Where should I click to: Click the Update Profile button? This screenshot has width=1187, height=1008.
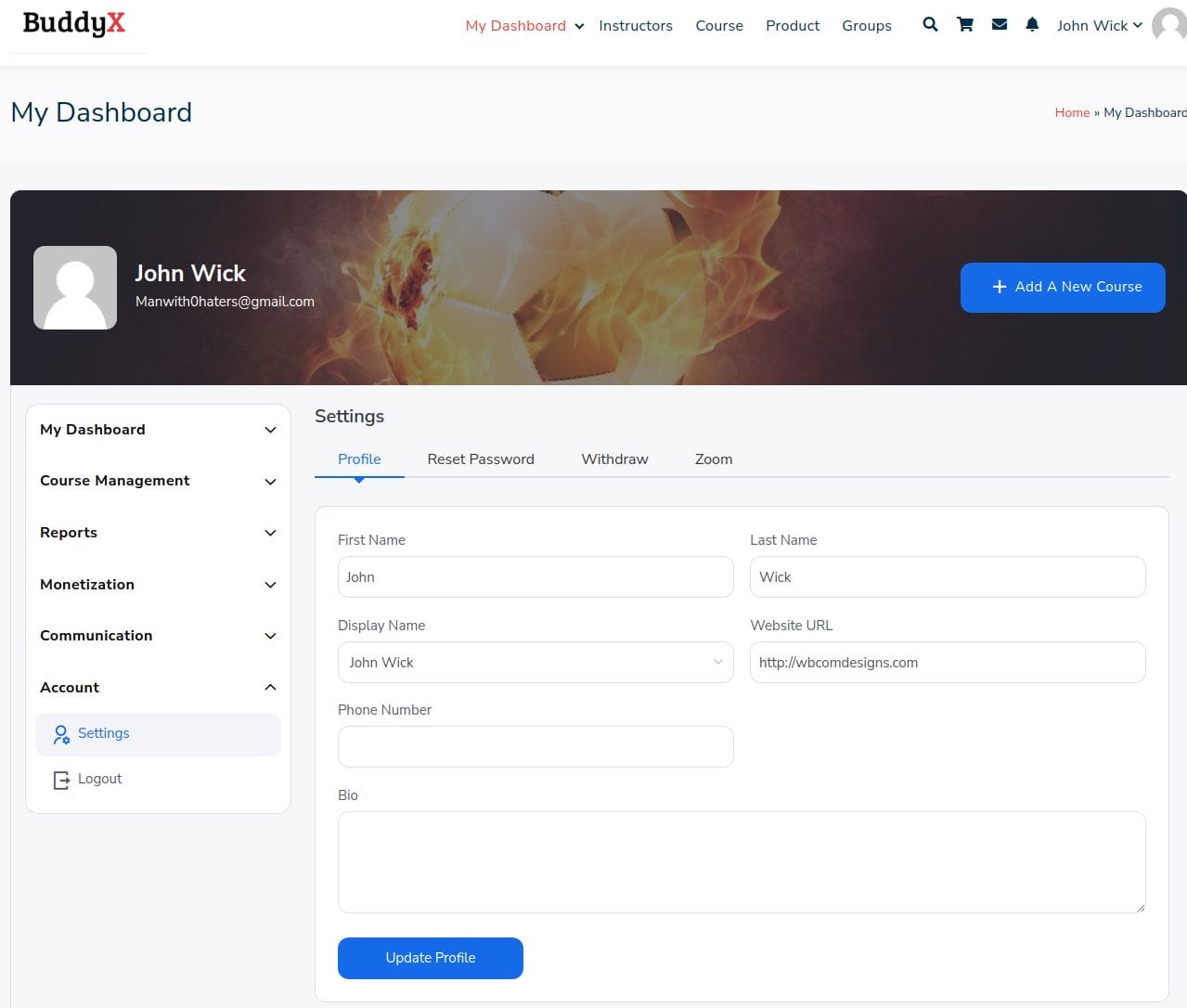[431, 958]
